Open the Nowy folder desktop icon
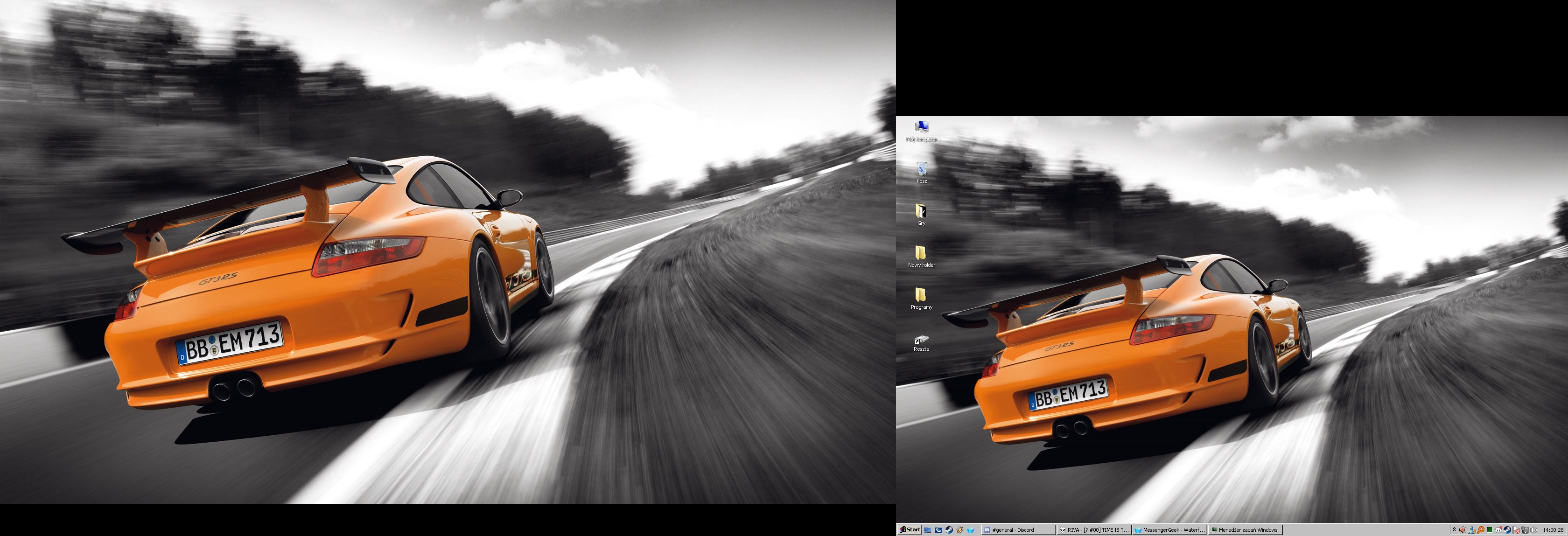The image size is (1568, 536). (x=922, y=256)
